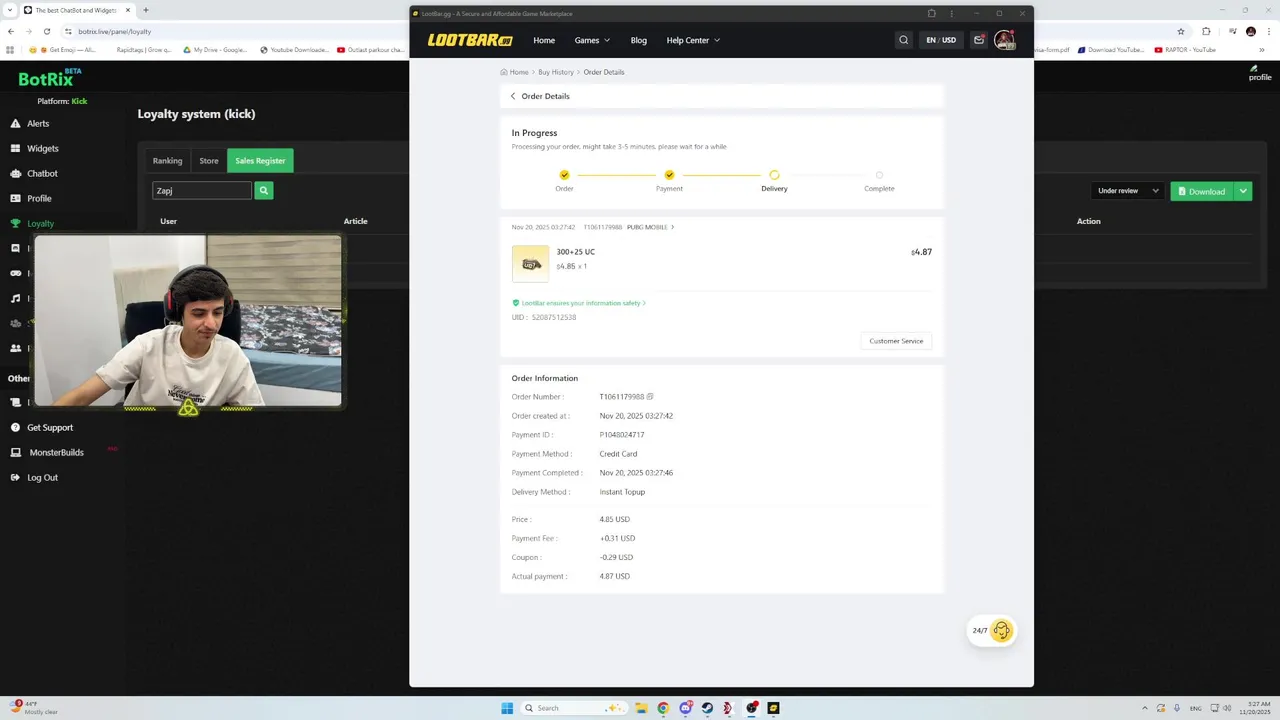1280x720 pixels.
Task: Open Steam from the taskbar
Action: 707,708
